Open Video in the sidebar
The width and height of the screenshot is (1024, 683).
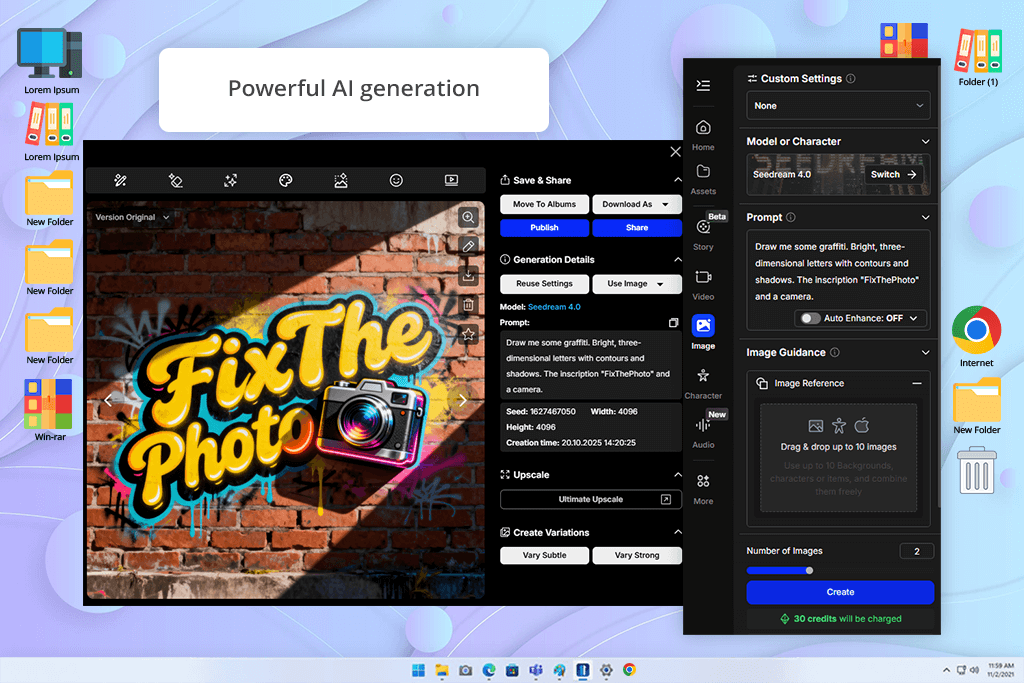pos(703,285)
